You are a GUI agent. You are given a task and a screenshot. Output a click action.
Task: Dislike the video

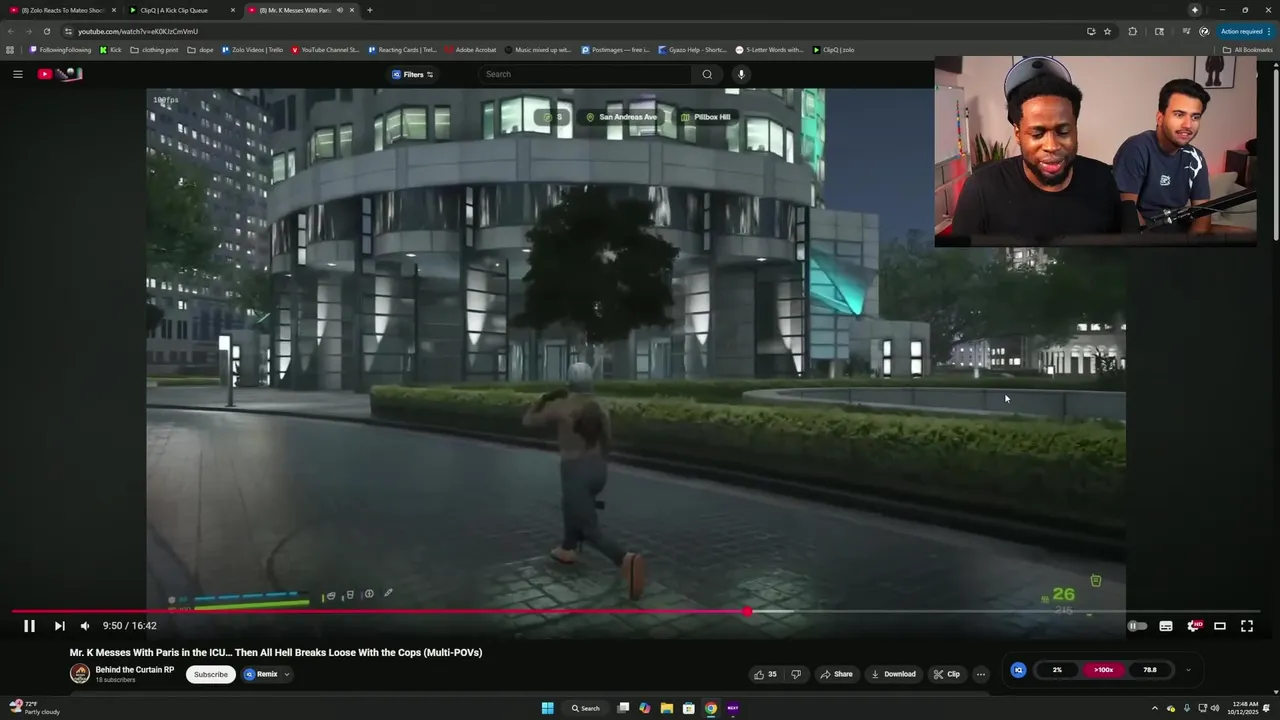pos(796,674)
